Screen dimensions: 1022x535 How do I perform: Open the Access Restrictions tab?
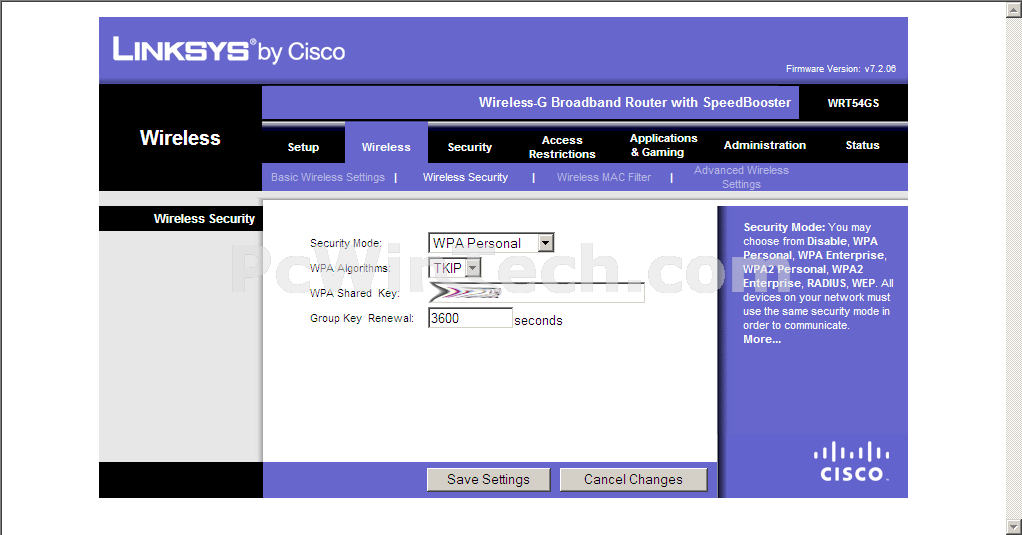click(x=562, y=147)
